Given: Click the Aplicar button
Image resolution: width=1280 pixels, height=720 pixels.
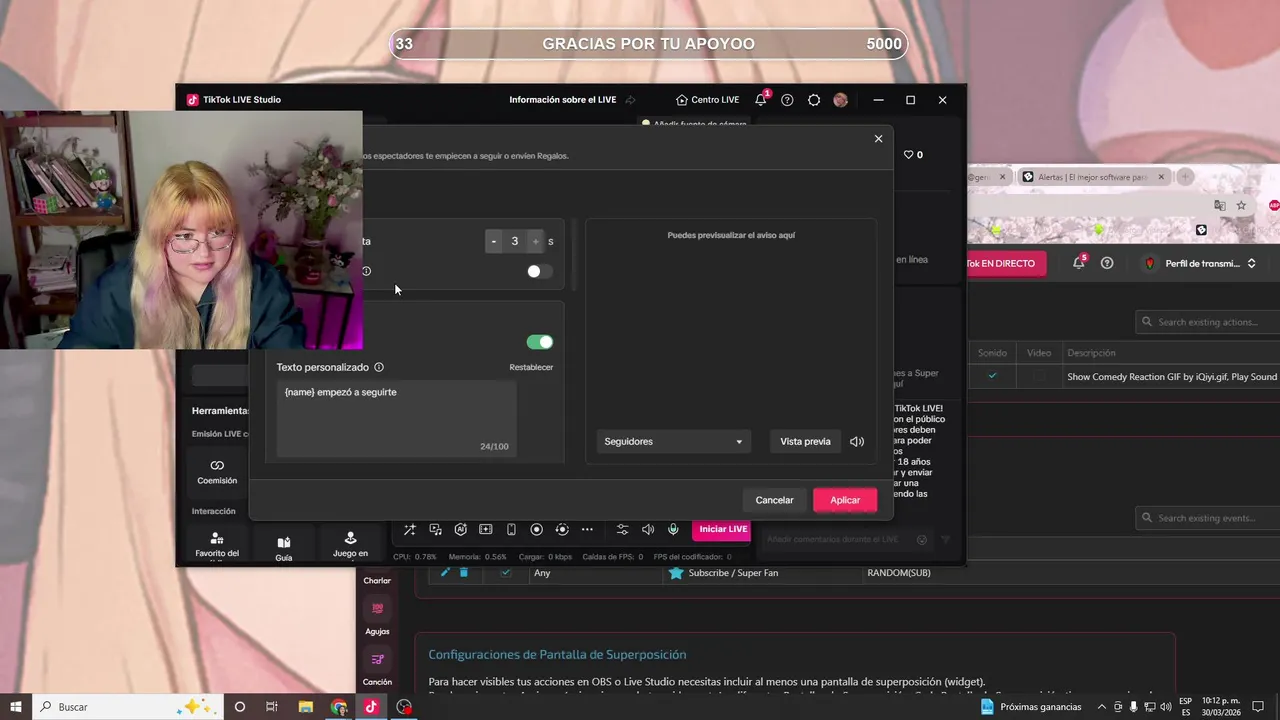Looking at the screenshot, I should tap(845, 500).
